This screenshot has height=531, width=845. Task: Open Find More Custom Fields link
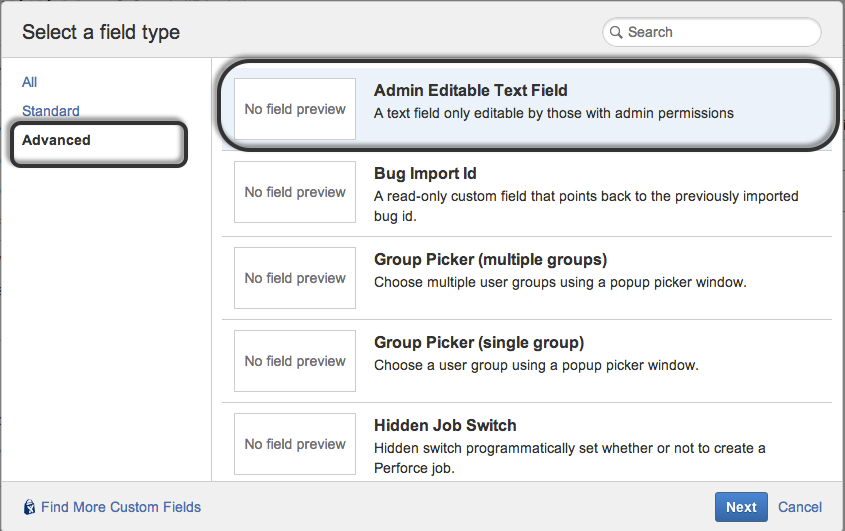pyautogui.click(x=121, y=507)
